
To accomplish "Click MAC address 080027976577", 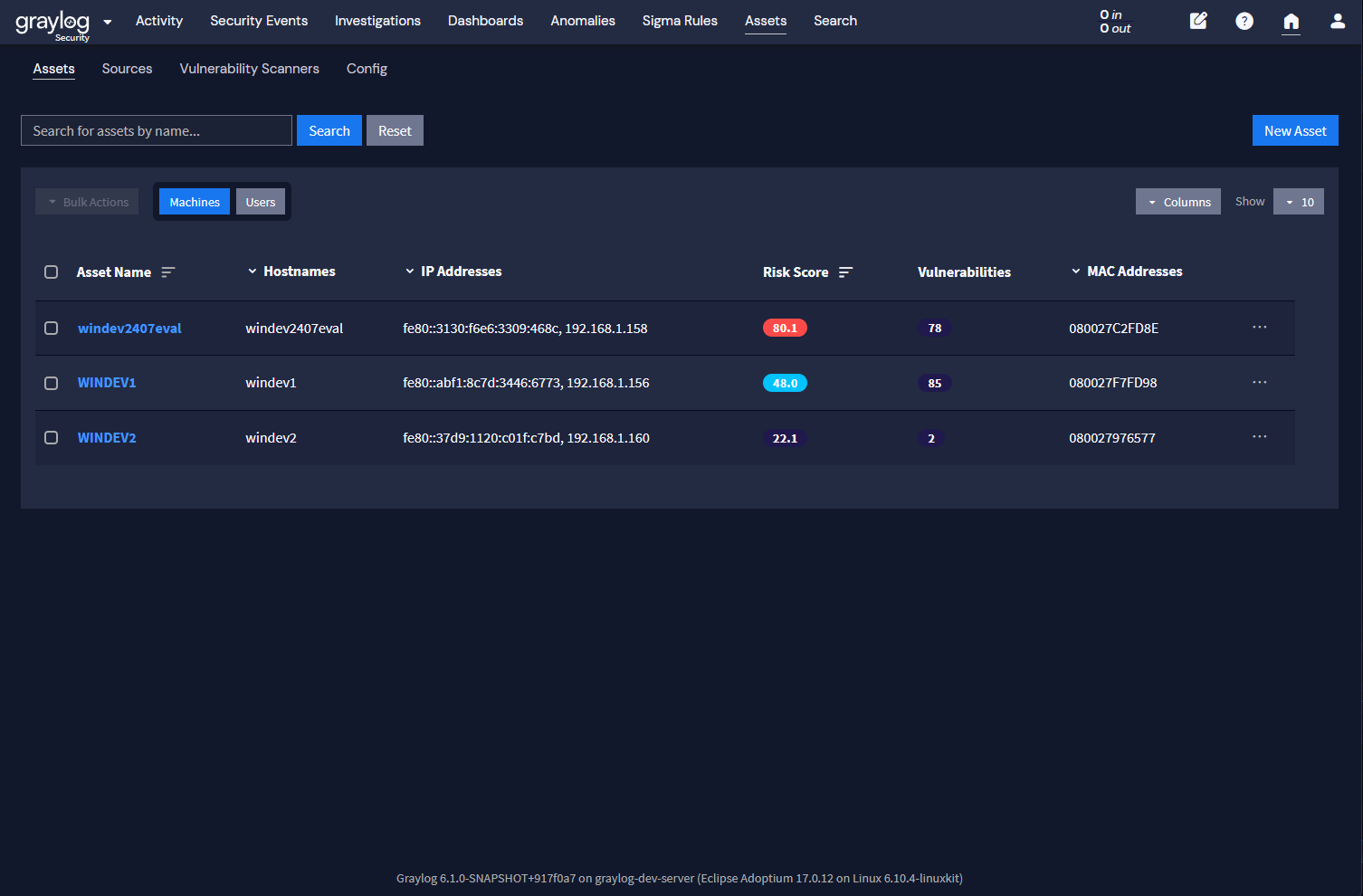I will [x=1112, y=438].
